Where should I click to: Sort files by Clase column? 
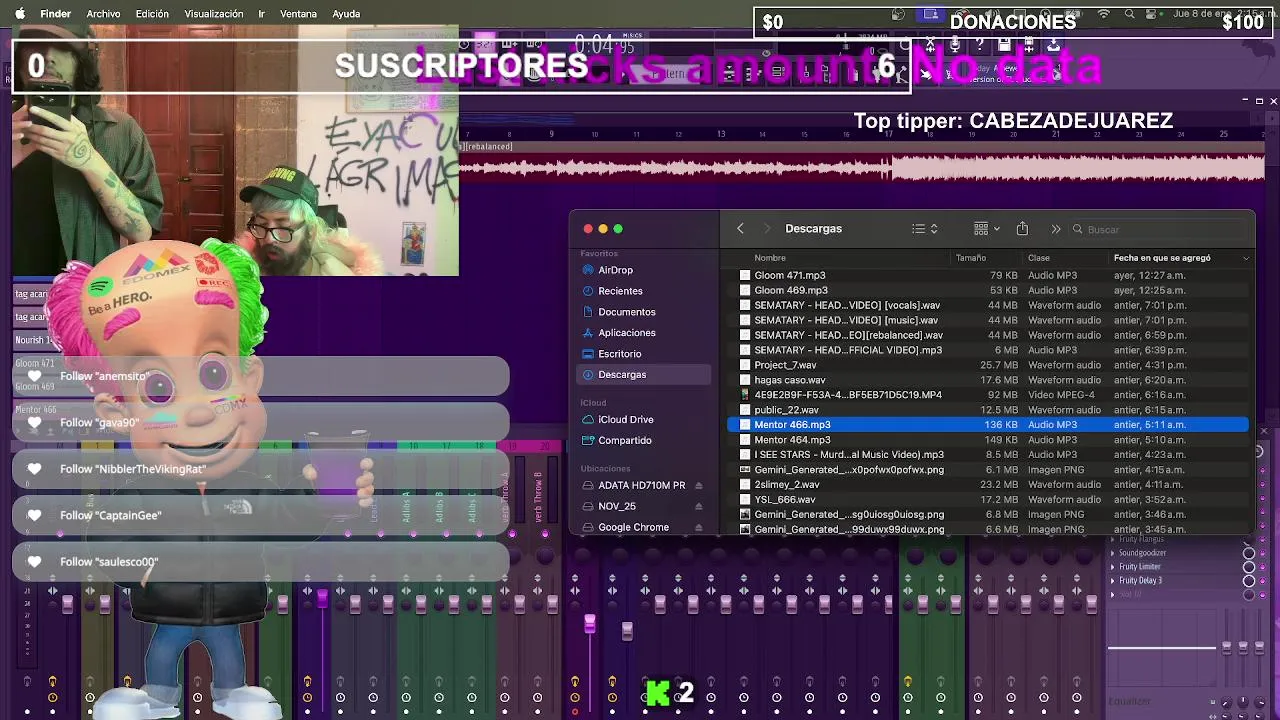click(1039, 258)
